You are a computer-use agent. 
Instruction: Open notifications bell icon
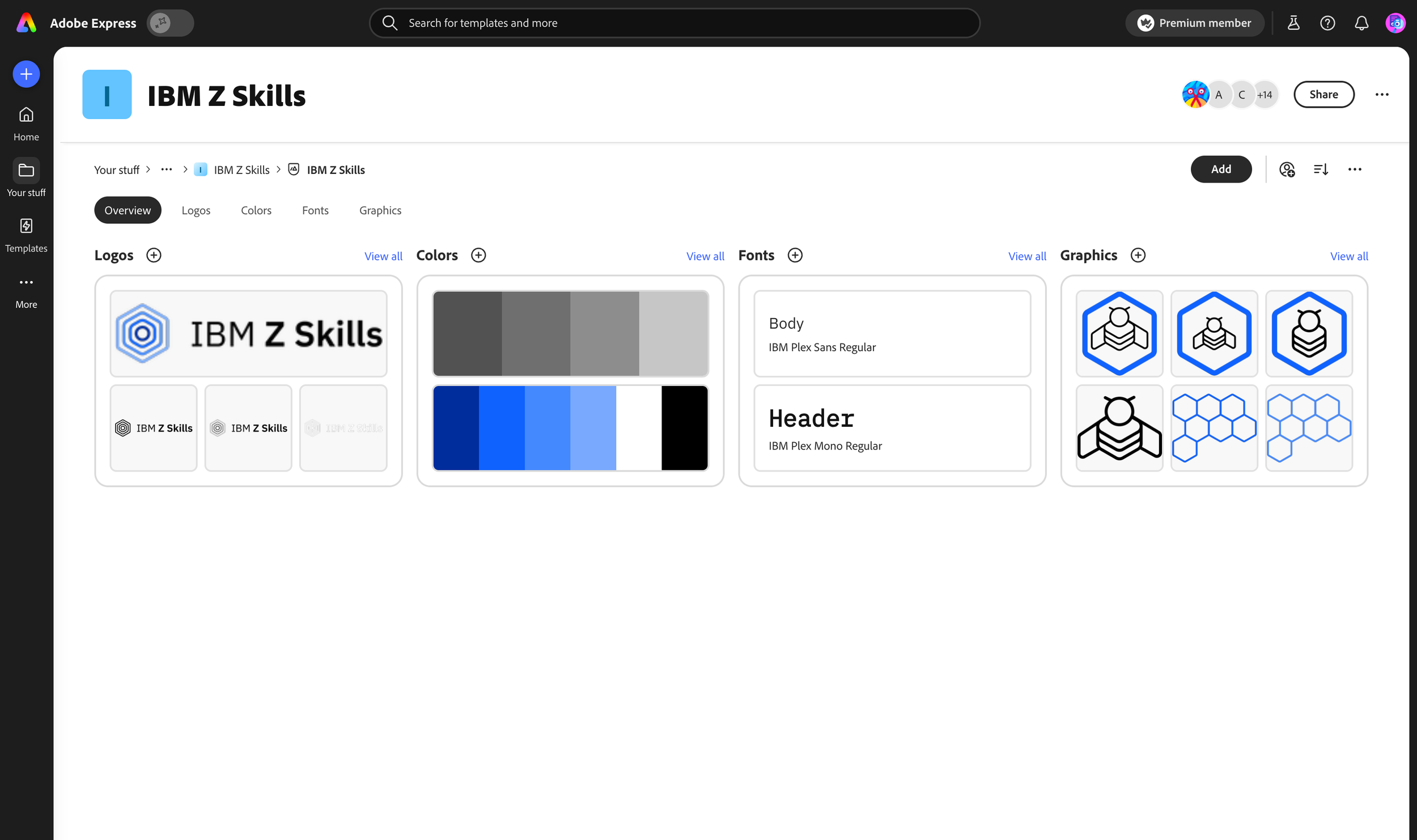[1361, 23]
